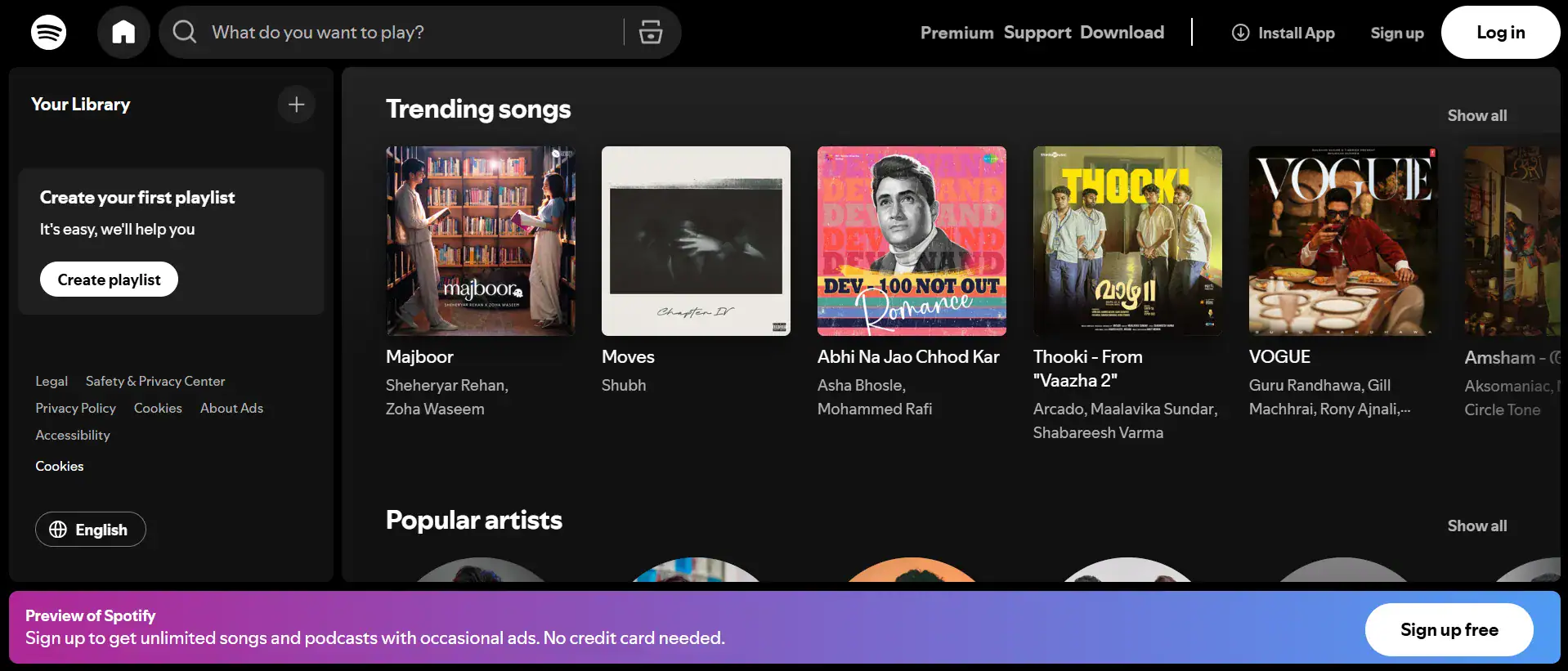Click artist Guru Randhawa

(x=1306, y=386)
